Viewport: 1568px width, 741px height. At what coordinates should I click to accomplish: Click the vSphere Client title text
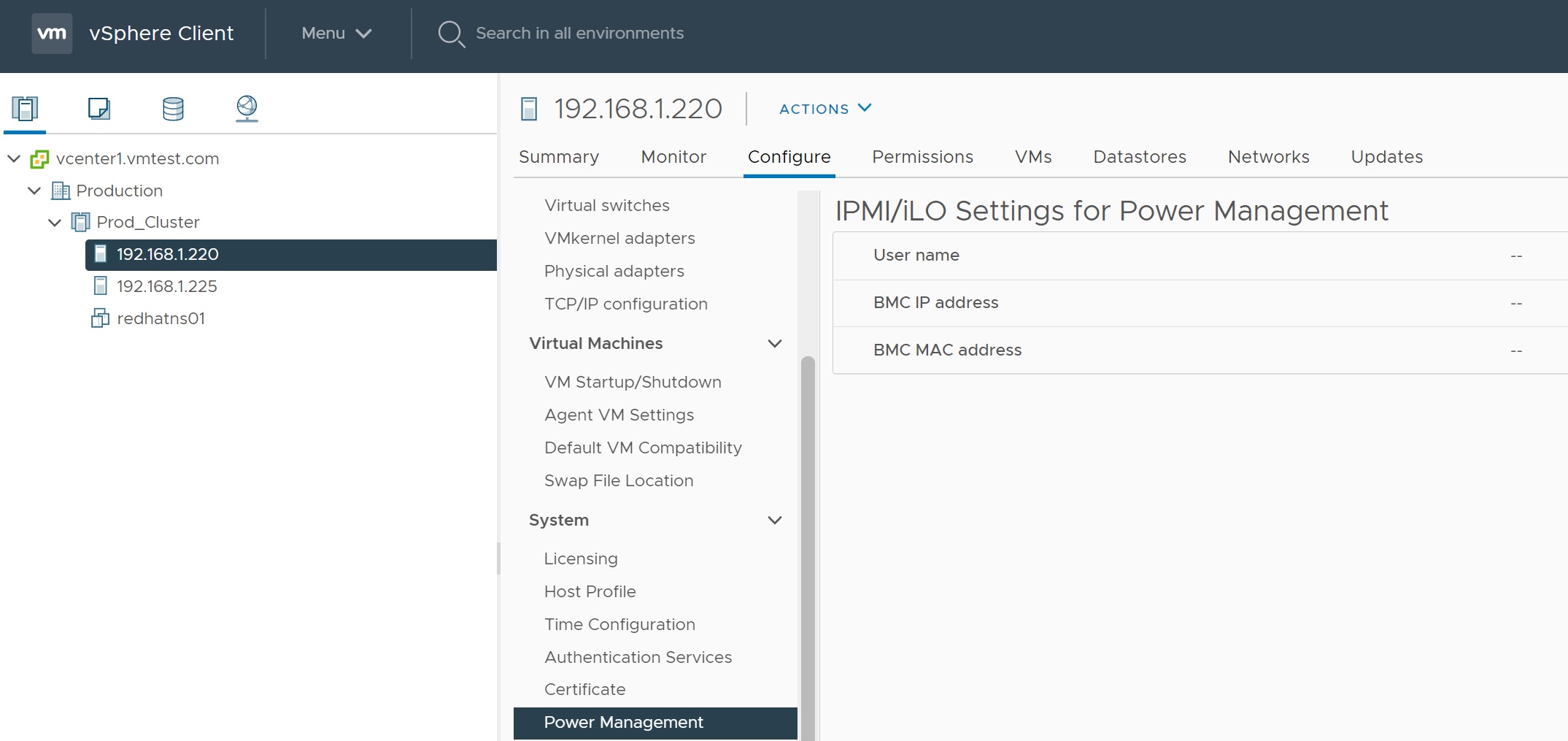(161, 34)
